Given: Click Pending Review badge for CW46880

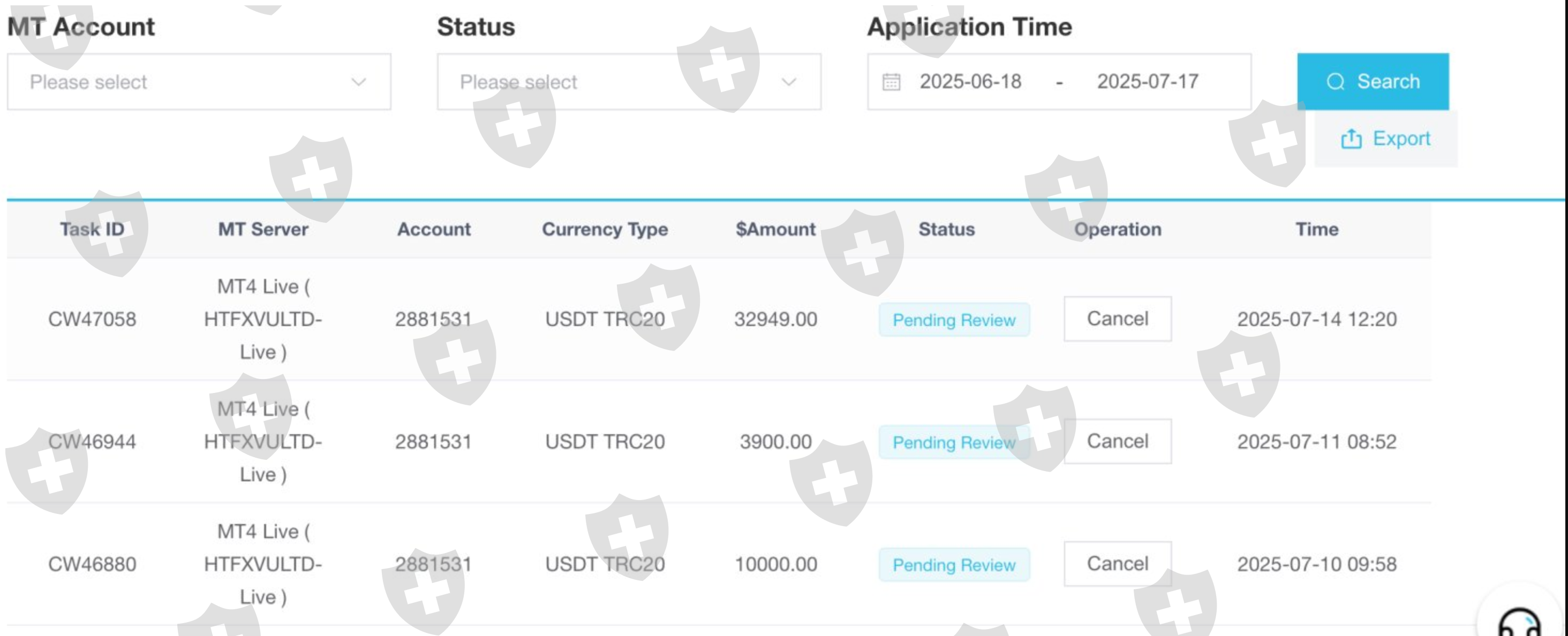Looking at the screenshot, I should [x=953, y=565].
